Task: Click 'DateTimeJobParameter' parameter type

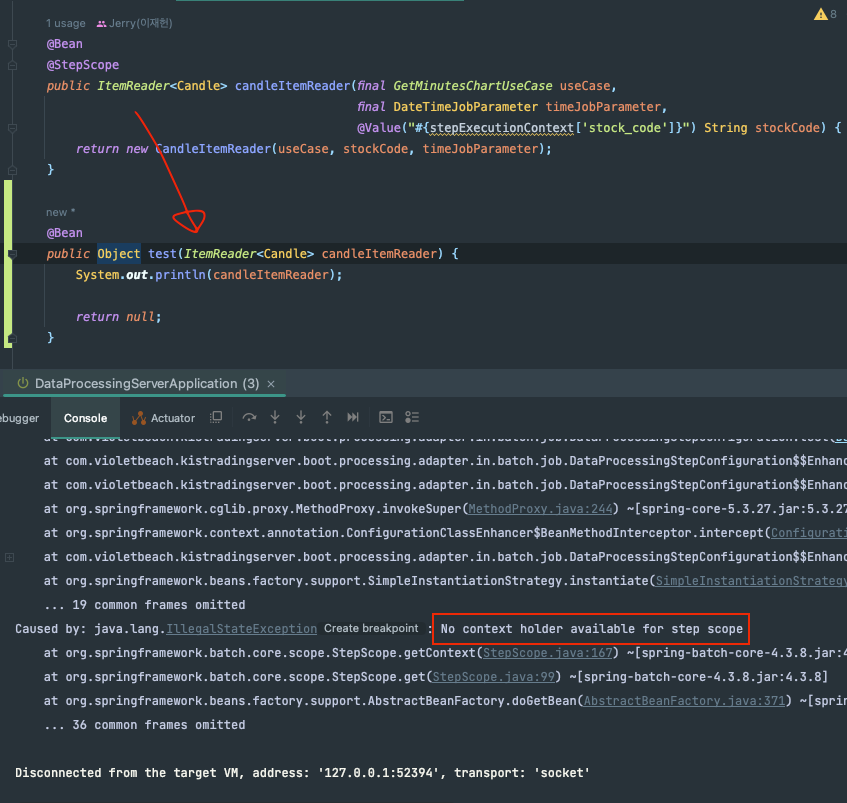Action: pos(465,107)
